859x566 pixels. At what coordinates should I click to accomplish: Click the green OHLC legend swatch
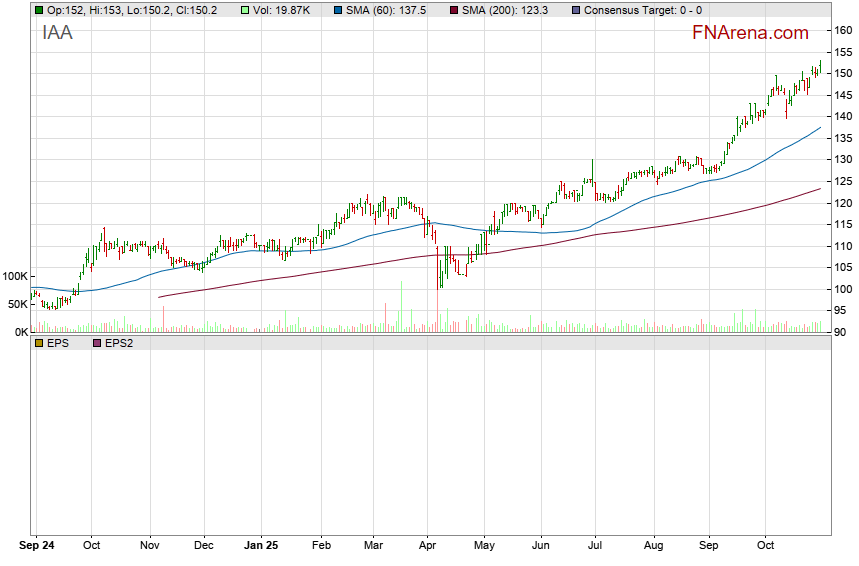38,10
